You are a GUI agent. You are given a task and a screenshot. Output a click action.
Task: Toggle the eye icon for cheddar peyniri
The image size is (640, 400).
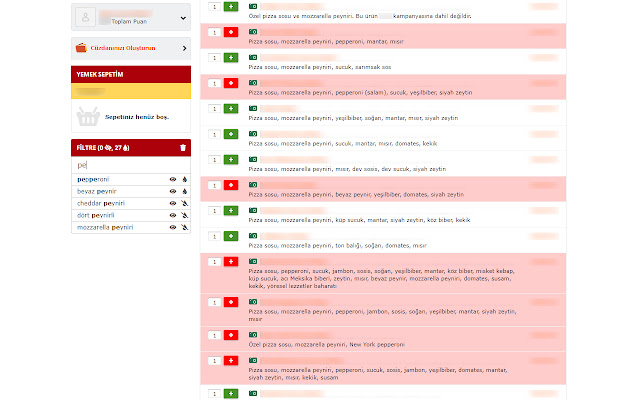pyautogui.click(x=173, y=203)
